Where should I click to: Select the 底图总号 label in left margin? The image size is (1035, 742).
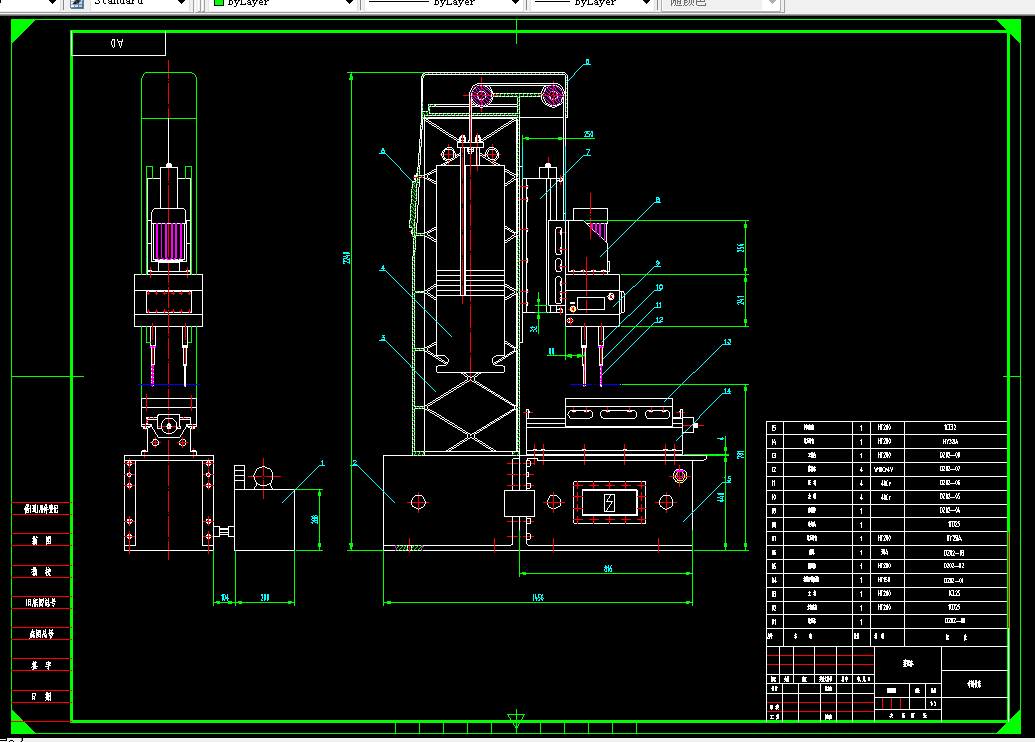[x=41, y=634]
